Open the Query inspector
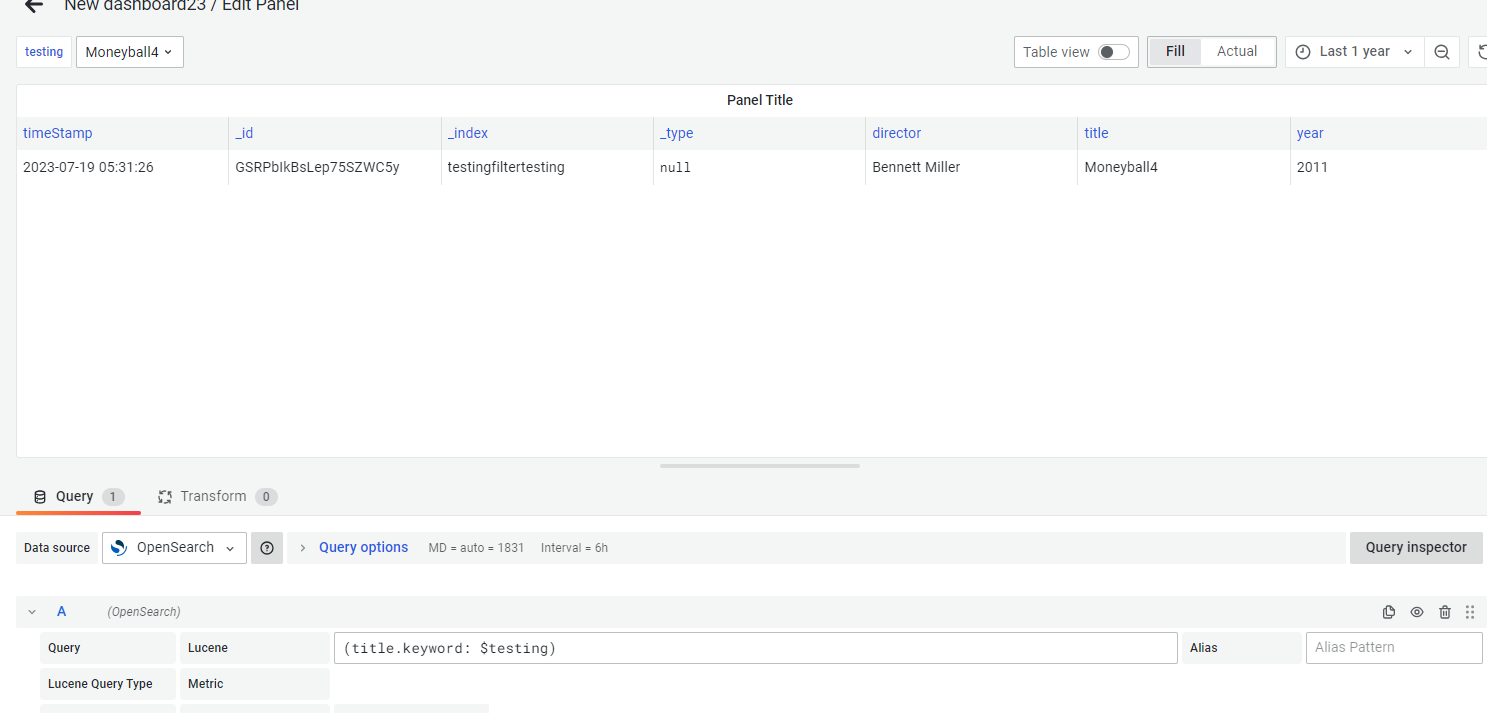 1416,547
